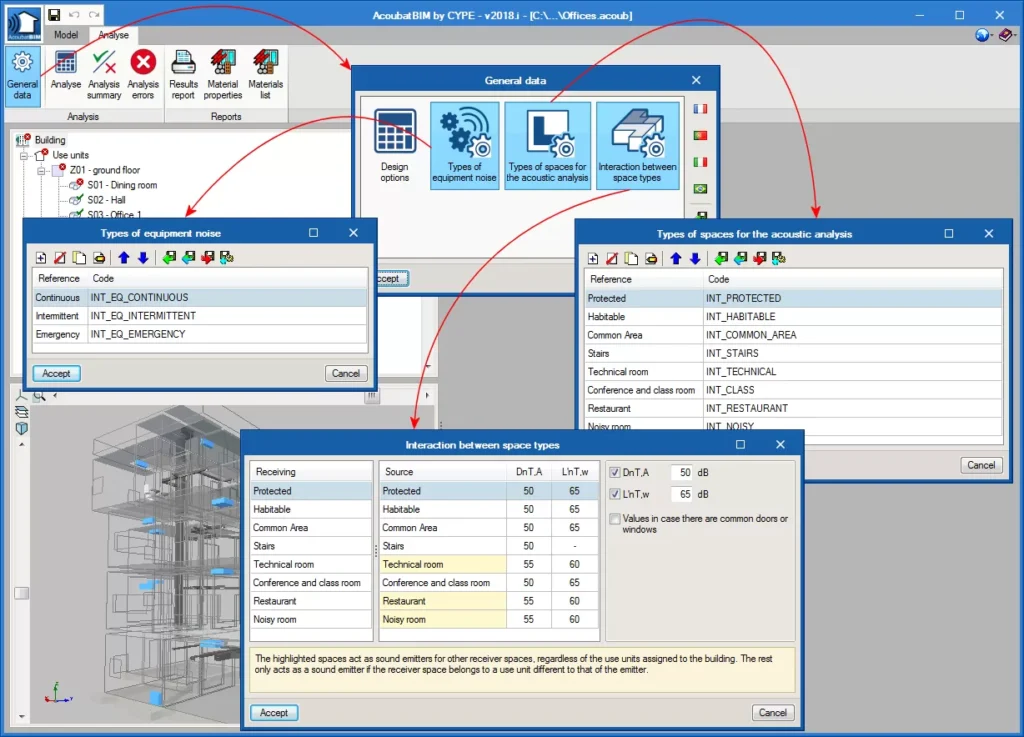
Task: Cancel the Interaction between space types dialog
Action: click(772, 713)
